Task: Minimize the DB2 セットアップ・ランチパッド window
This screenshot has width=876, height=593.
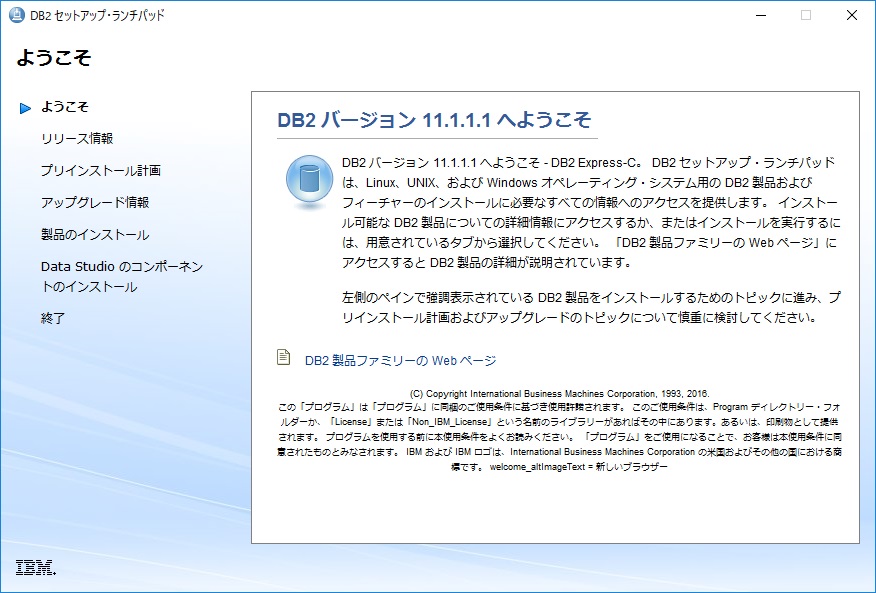Action: coord(760,15)
